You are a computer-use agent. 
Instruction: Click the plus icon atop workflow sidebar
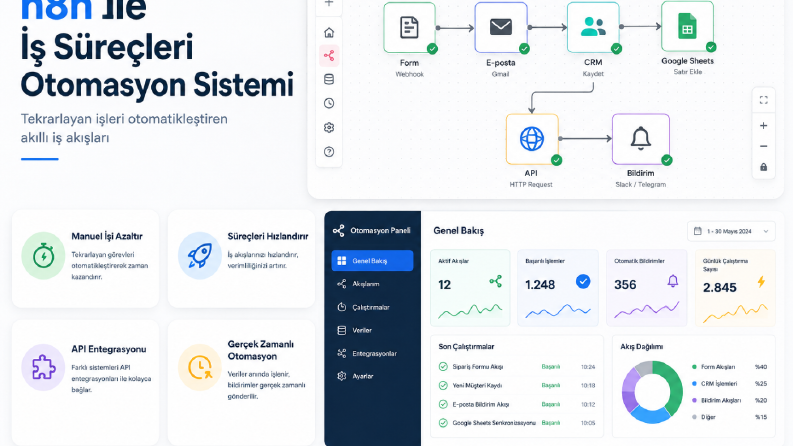tap(329, 3)
